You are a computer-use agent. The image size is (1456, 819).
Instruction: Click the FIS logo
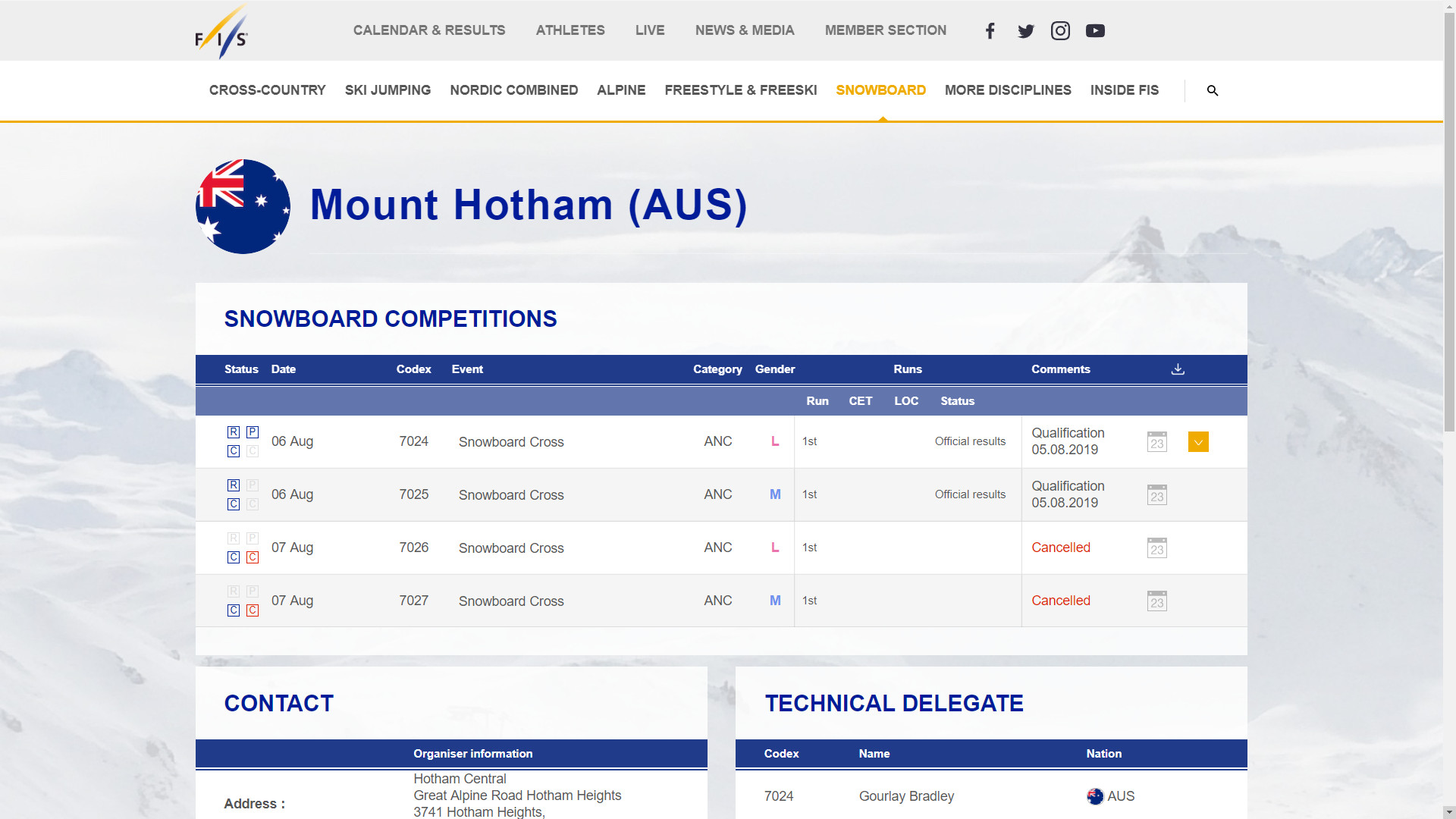pyautogui.click(x=221, y=32)
